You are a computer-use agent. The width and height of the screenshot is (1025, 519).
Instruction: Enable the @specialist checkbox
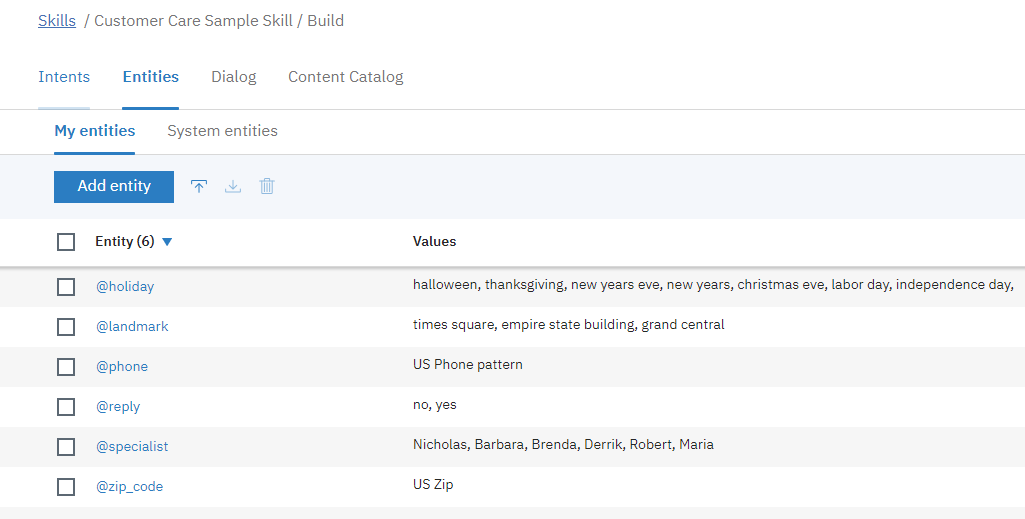[66, 447]
